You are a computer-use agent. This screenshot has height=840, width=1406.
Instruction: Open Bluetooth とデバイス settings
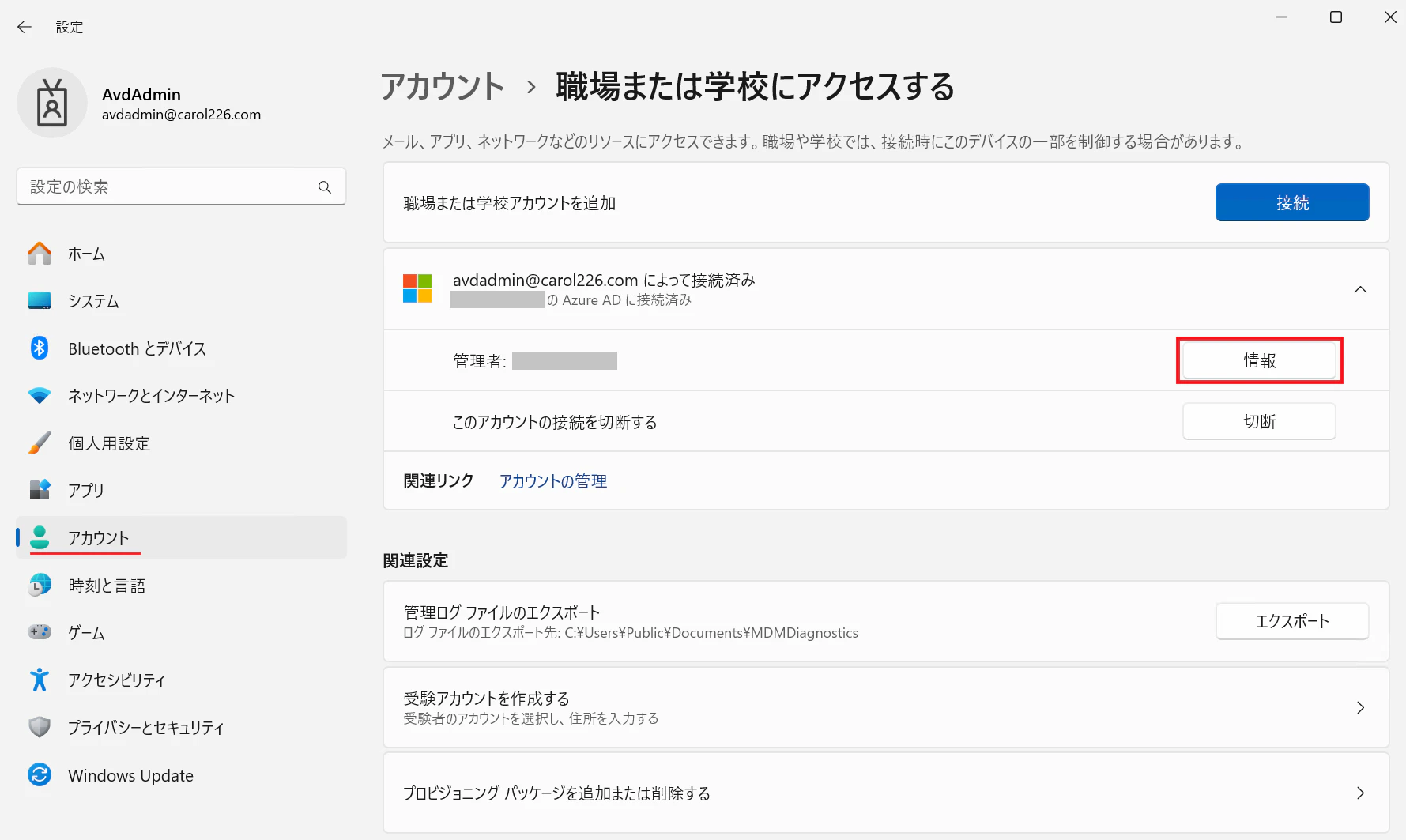tap(181, 348)
